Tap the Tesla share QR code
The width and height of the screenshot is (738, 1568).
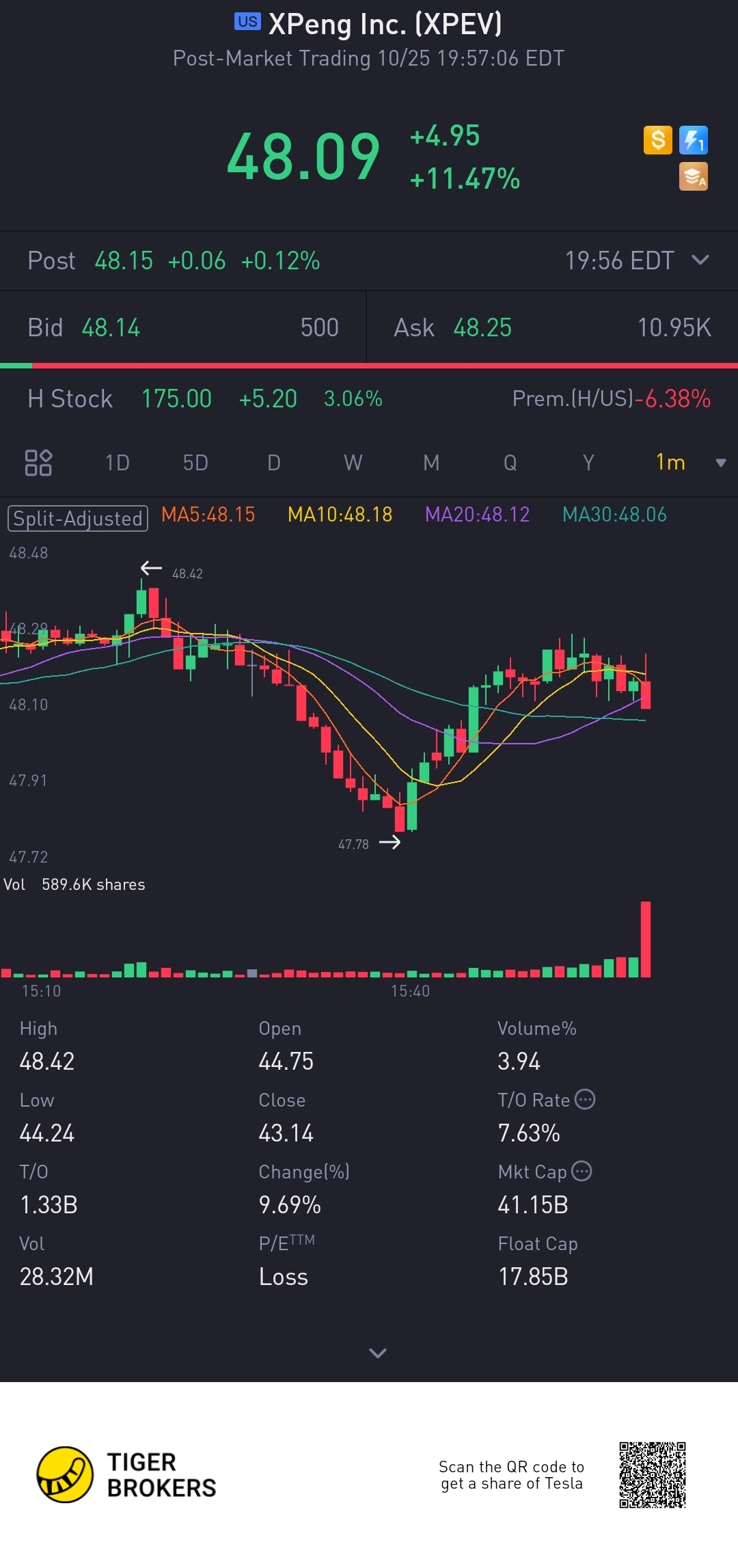tap(652, 1474)
